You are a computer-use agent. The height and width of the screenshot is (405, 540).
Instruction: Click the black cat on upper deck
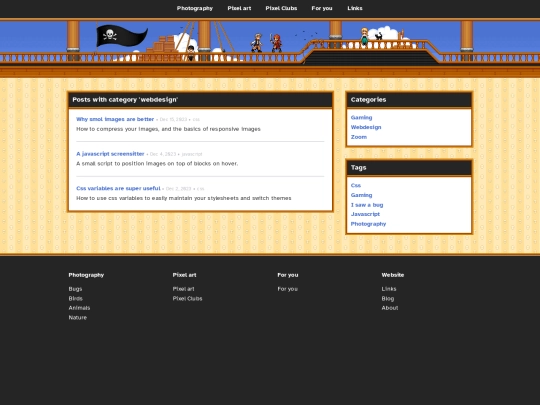(379, 36)
